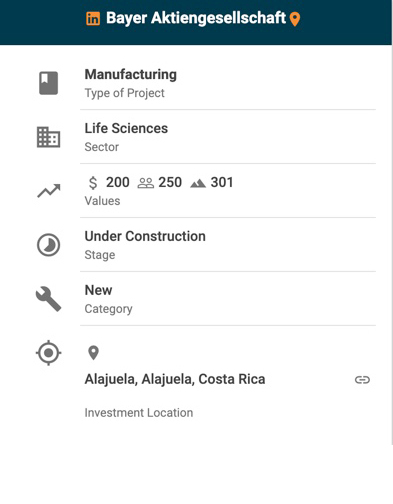Click the book icon for Type of Project
The width and height of the screenshot is (393, 504).
[x=49, y=83]
